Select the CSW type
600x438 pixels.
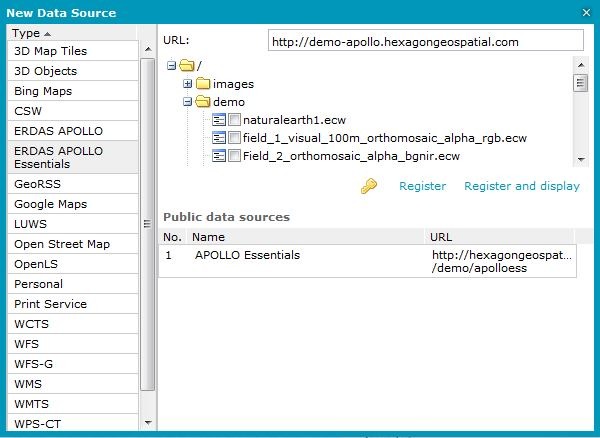[73, 111]
